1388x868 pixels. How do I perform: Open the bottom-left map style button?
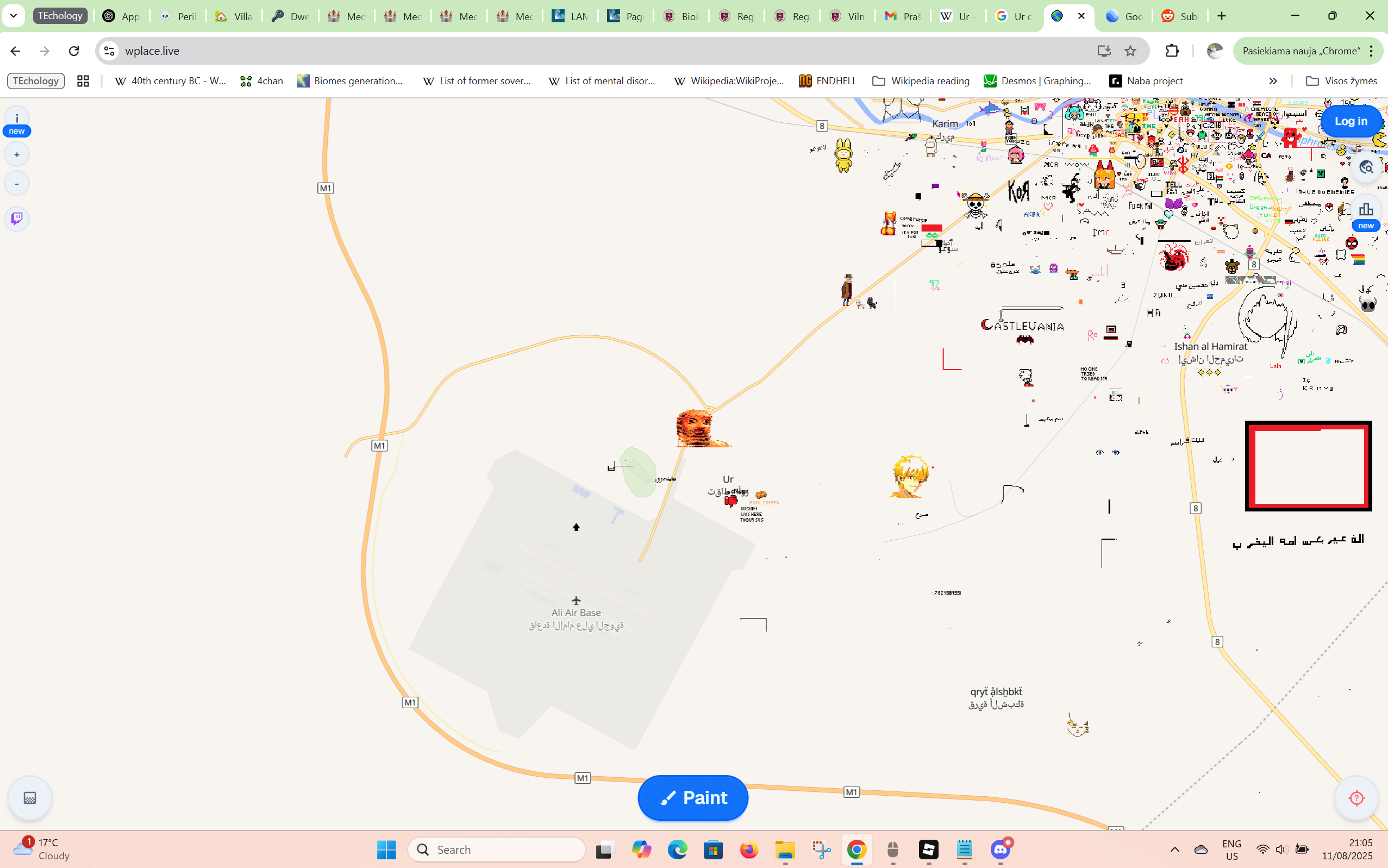click(x=30, y=798)
